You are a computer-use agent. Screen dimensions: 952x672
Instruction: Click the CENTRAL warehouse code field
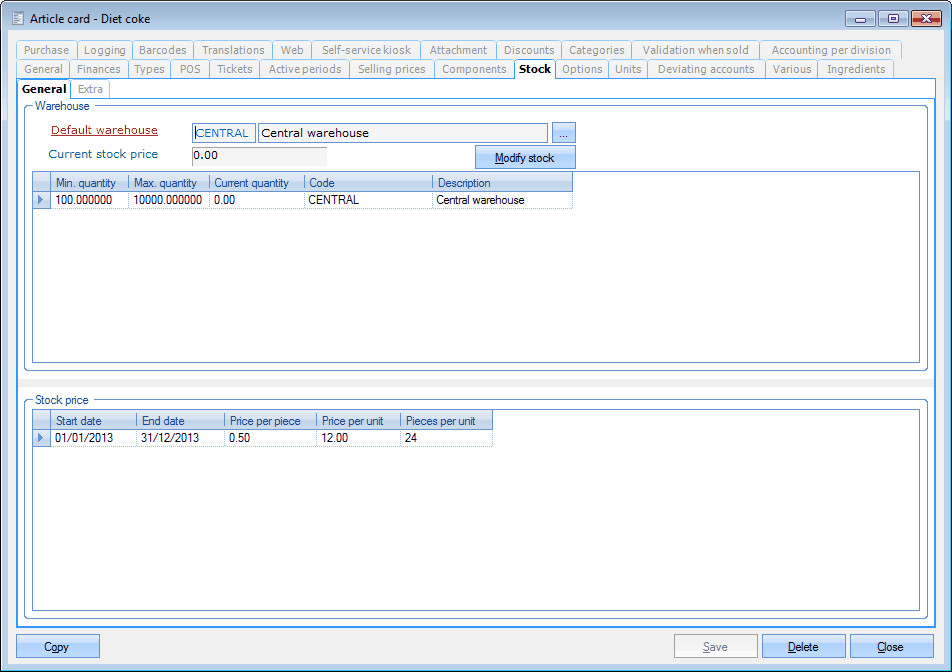(223, 133)
